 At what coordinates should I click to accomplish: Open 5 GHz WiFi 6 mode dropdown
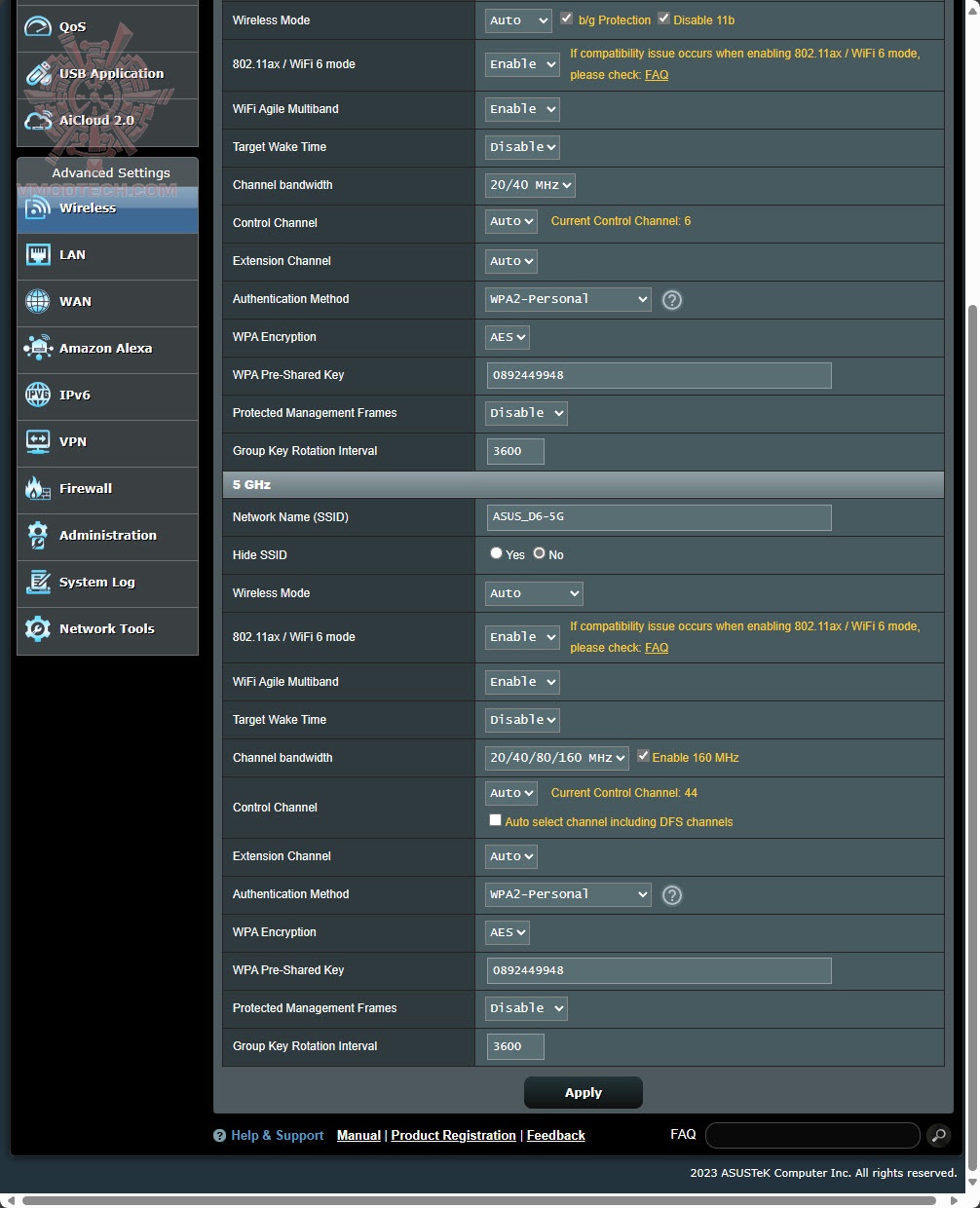522,637
